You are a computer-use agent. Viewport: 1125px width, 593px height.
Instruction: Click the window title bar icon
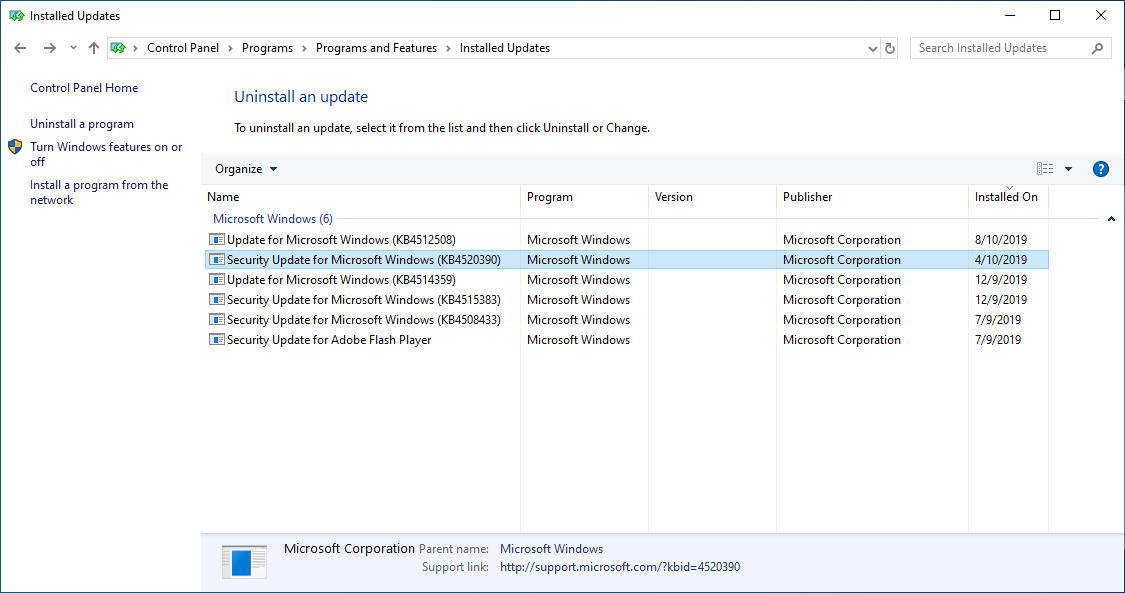click(17, 15)
